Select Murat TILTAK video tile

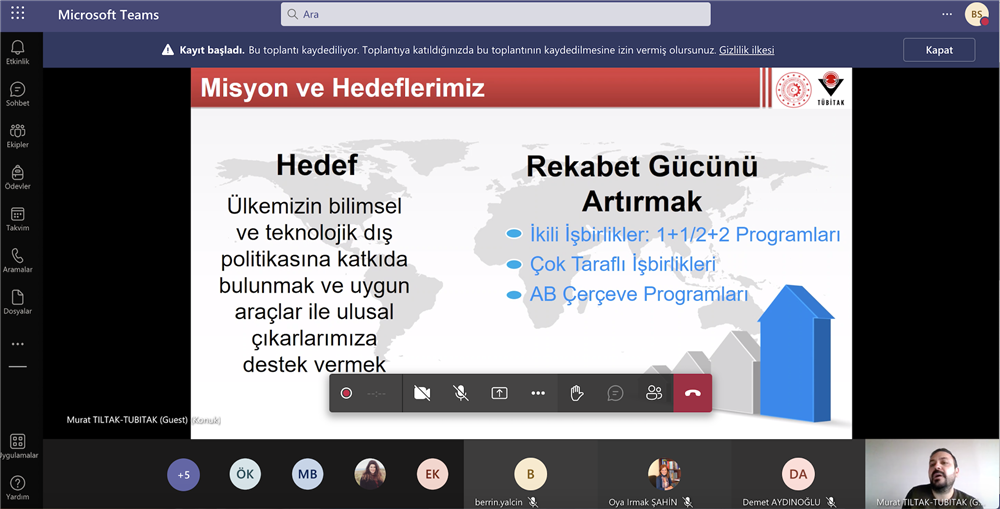click(932, 474)
